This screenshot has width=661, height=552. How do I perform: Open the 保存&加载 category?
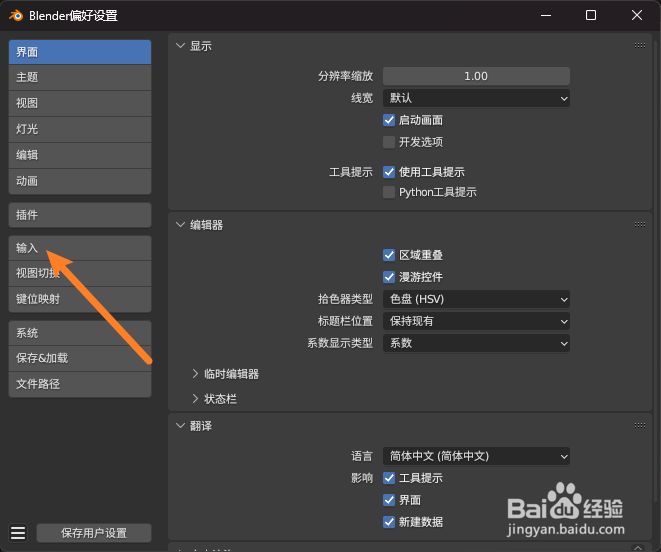[80, 359]
